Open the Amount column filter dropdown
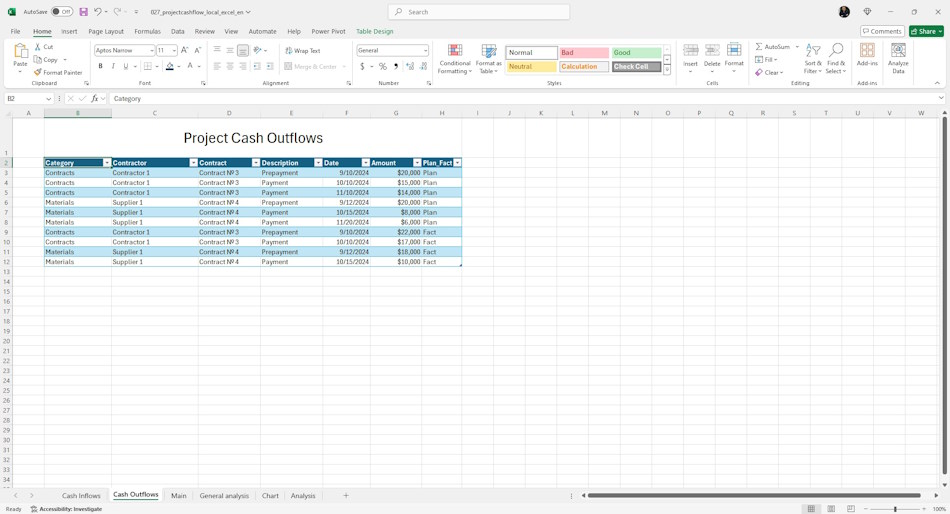Viewport: 950px width, 514px height. click(x=417, y=162)
